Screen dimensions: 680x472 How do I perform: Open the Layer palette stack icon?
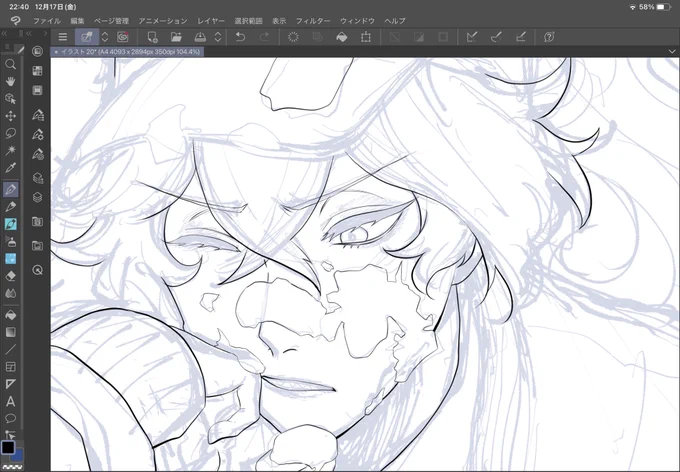[x=37, y=197]
